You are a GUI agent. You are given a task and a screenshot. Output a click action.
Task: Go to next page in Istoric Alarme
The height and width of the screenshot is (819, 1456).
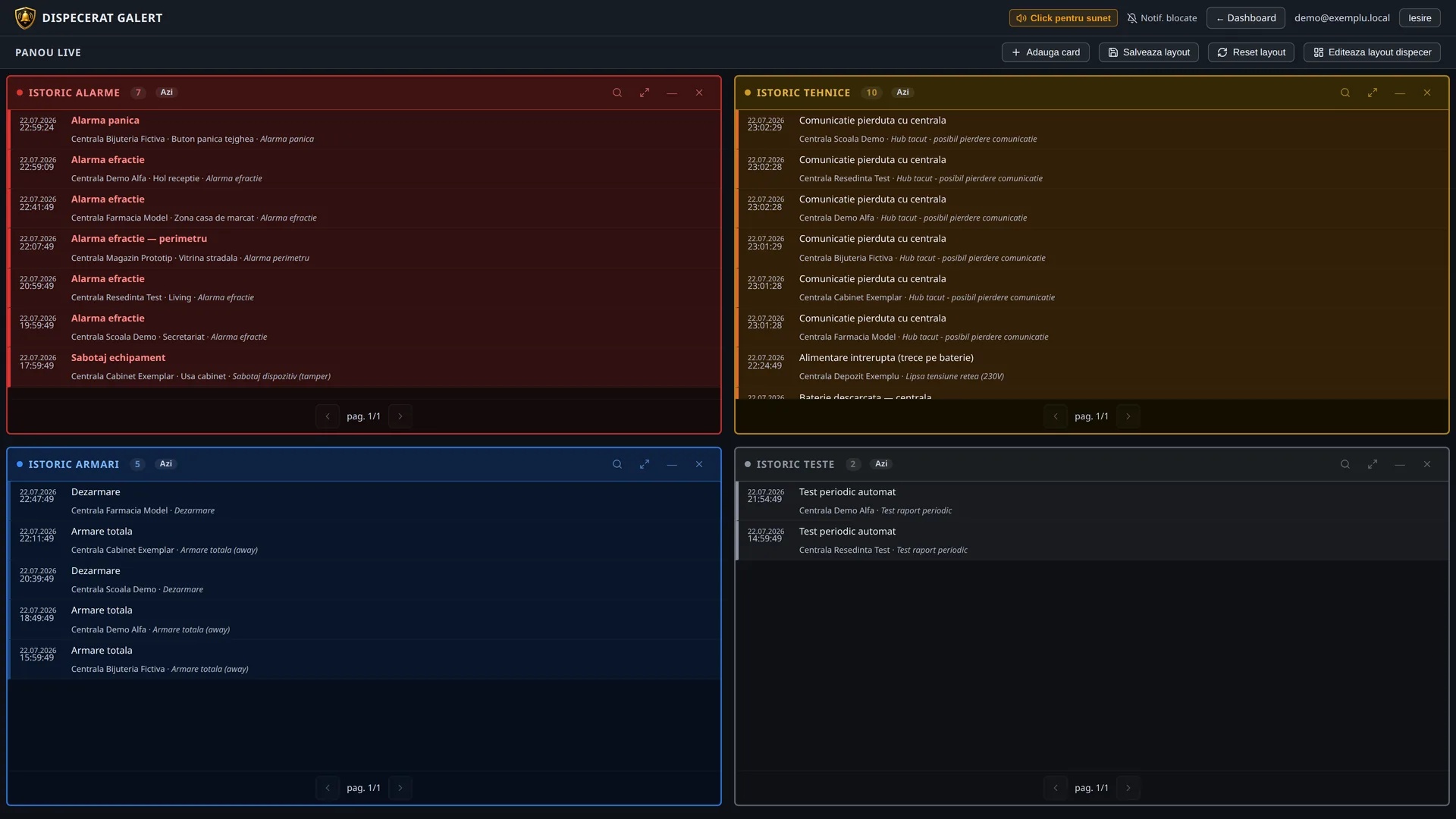400,416
